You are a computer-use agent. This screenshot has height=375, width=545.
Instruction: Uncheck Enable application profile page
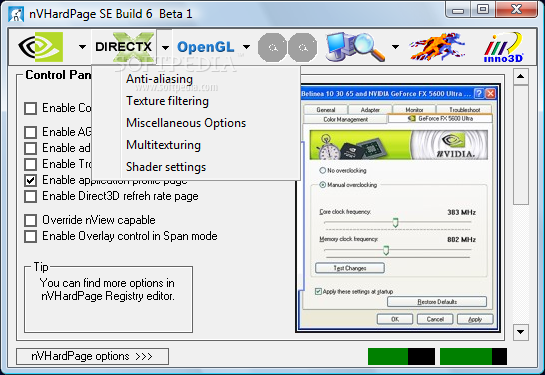coord(31,180)
